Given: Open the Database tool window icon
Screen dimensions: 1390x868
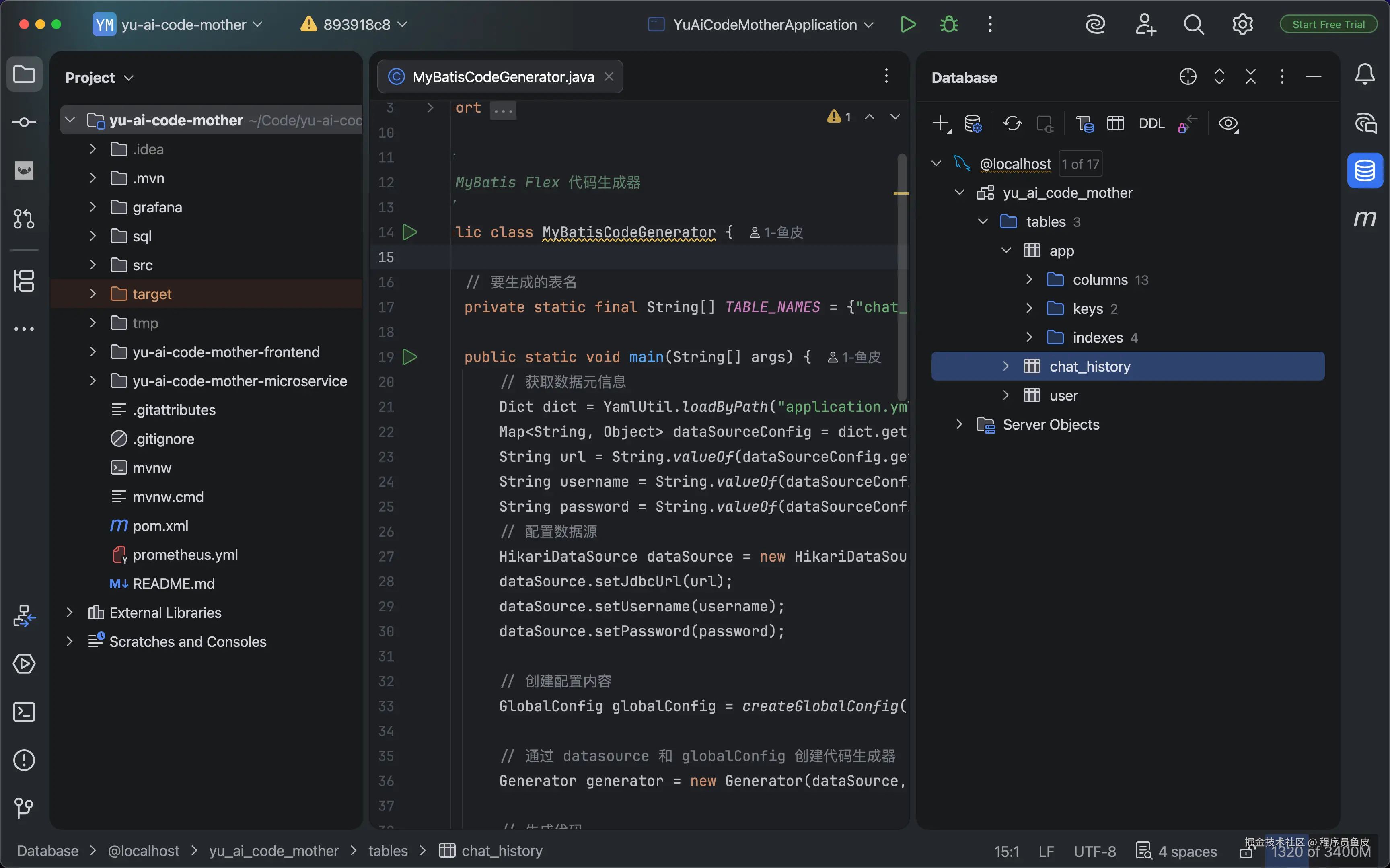Looking at the screenshot, I should tap(1364, 171).
